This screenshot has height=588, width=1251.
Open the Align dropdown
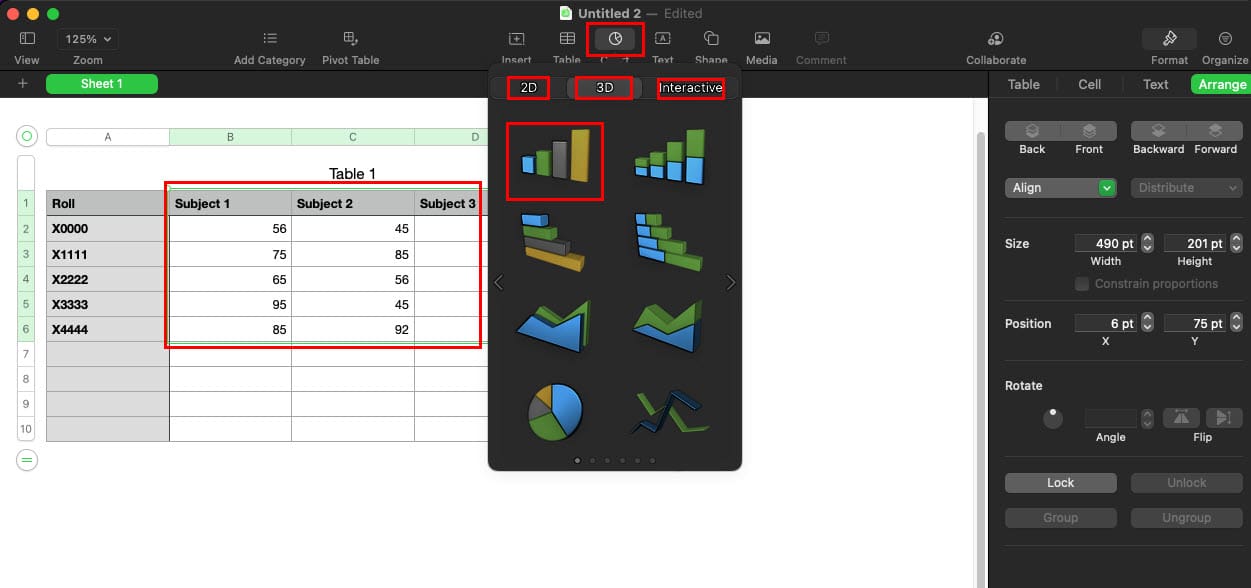click(1061, 188)
